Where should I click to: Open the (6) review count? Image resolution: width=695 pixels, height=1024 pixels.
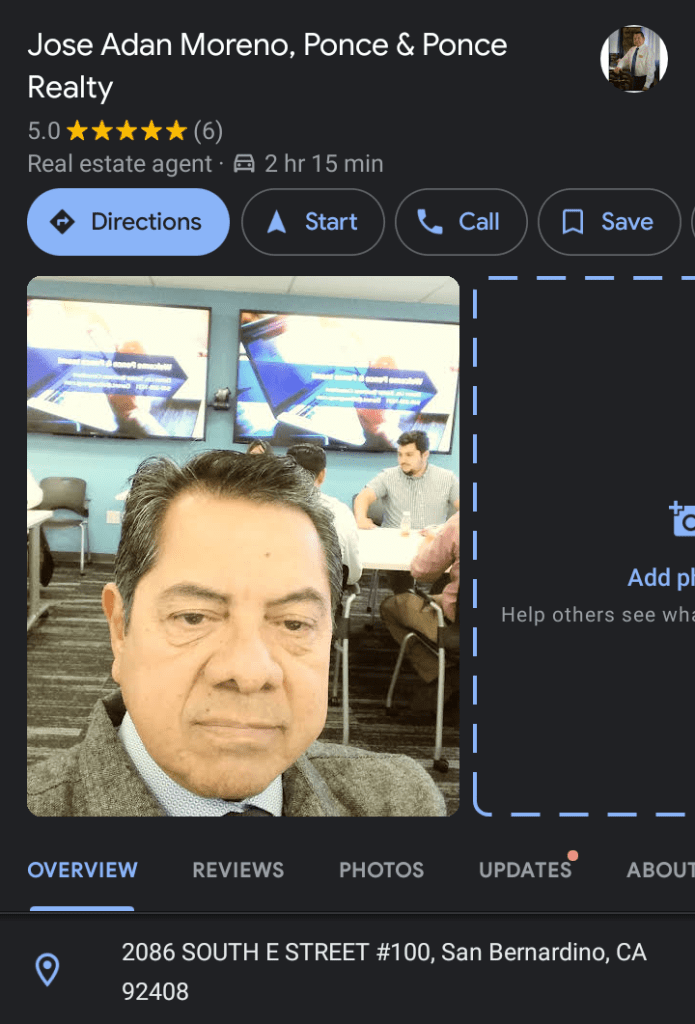coord(208,131)
